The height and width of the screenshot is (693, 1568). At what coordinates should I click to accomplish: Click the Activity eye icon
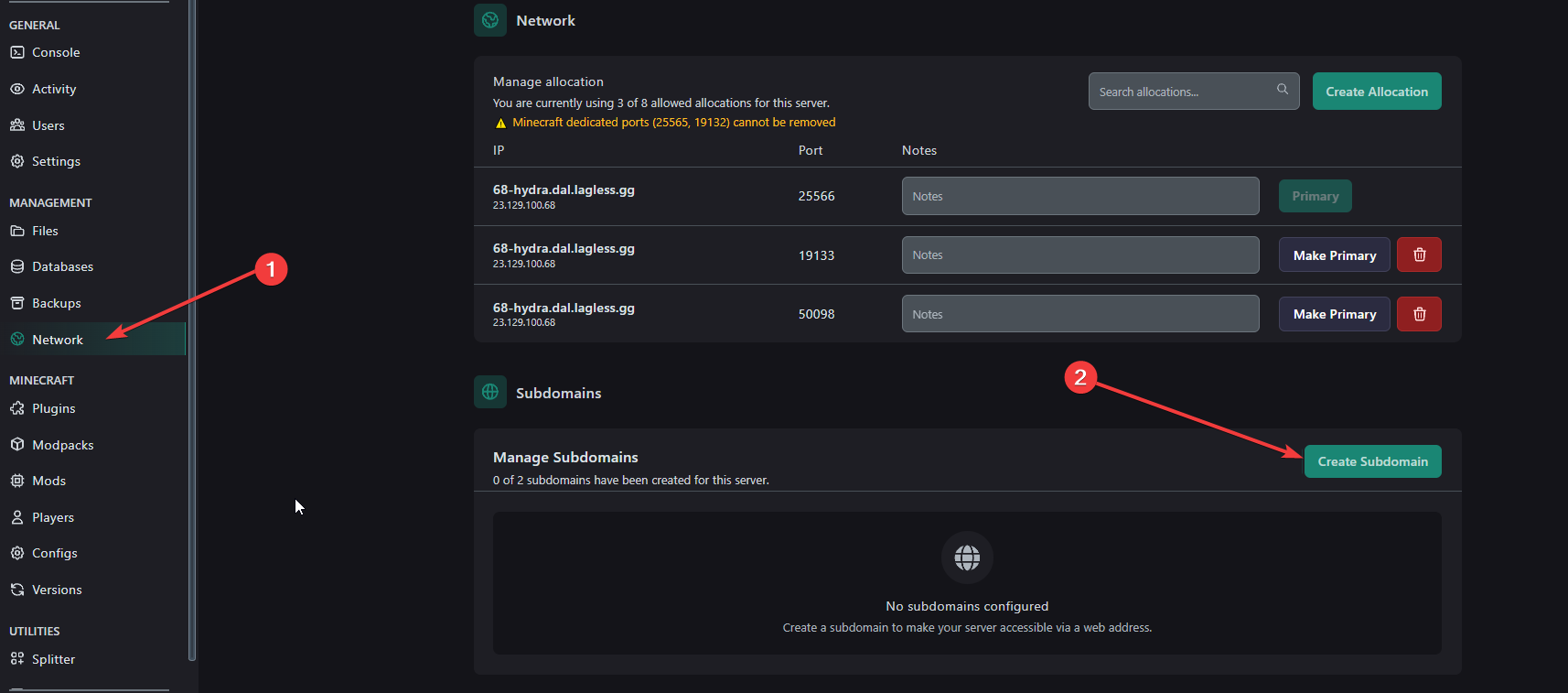[x=17, y=89]
